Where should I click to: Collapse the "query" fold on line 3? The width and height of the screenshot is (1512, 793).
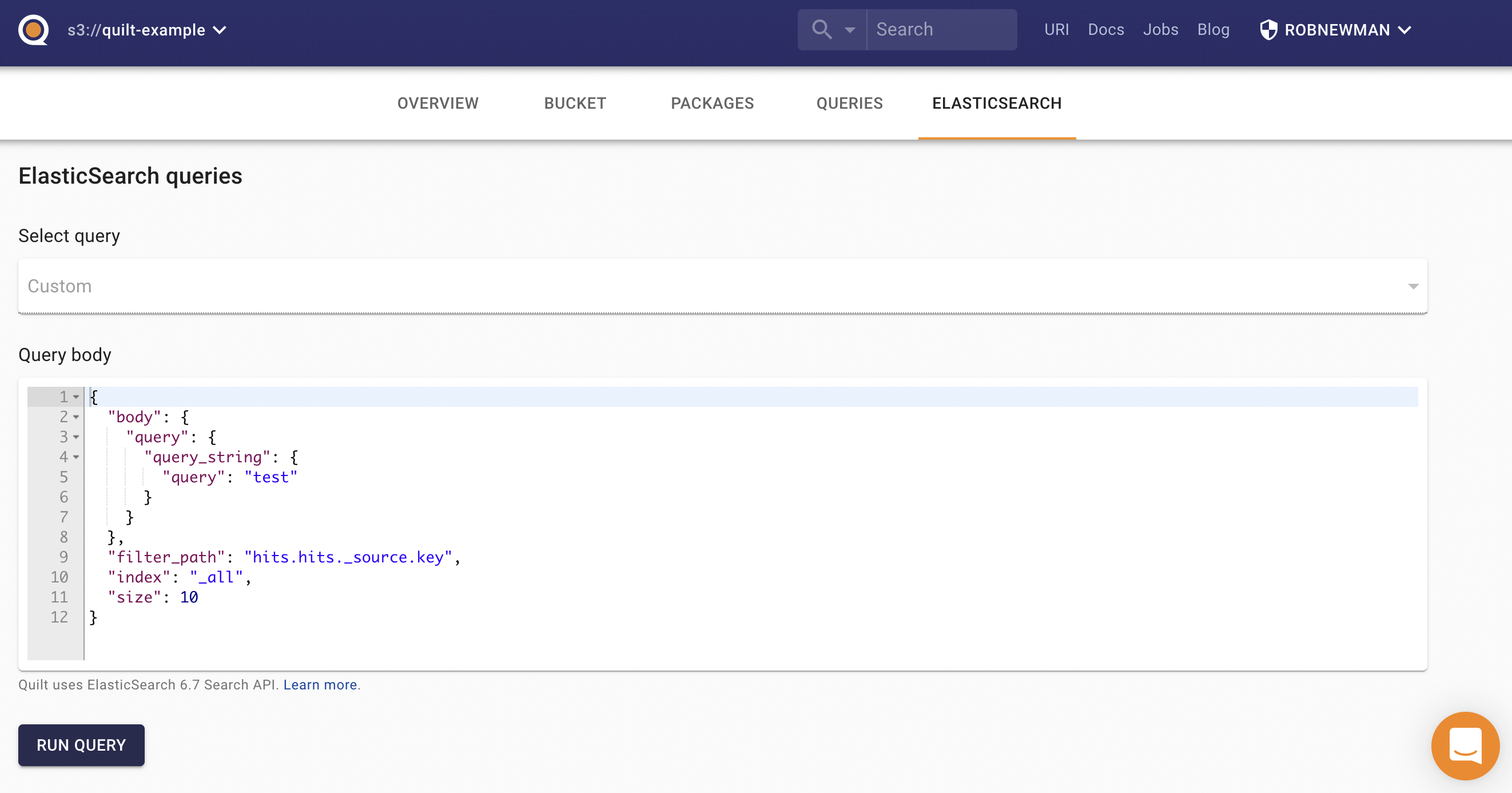pos(76,437)
